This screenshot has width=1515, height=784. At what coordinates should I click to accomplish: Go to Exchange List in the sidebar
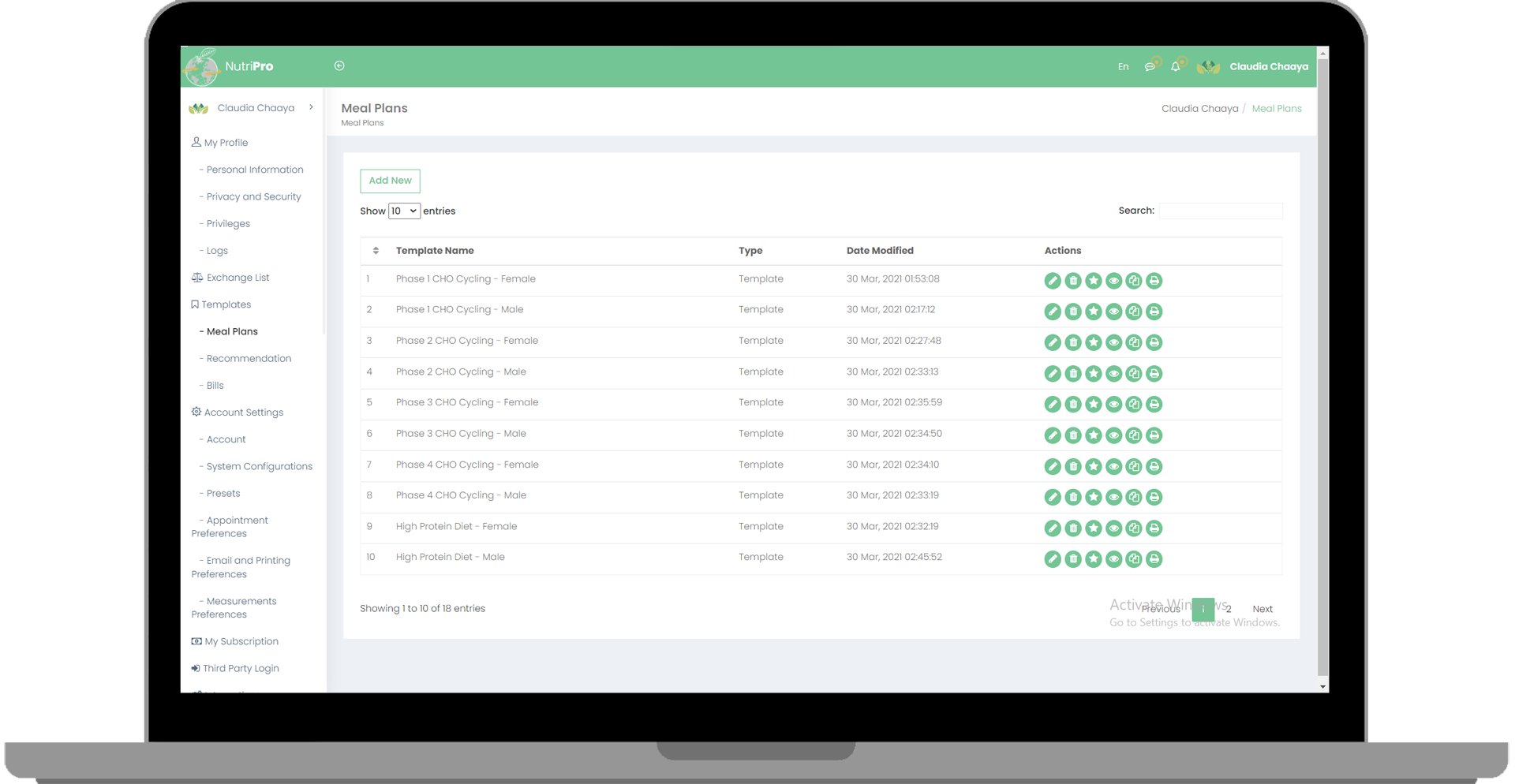[x=238, y=278]
